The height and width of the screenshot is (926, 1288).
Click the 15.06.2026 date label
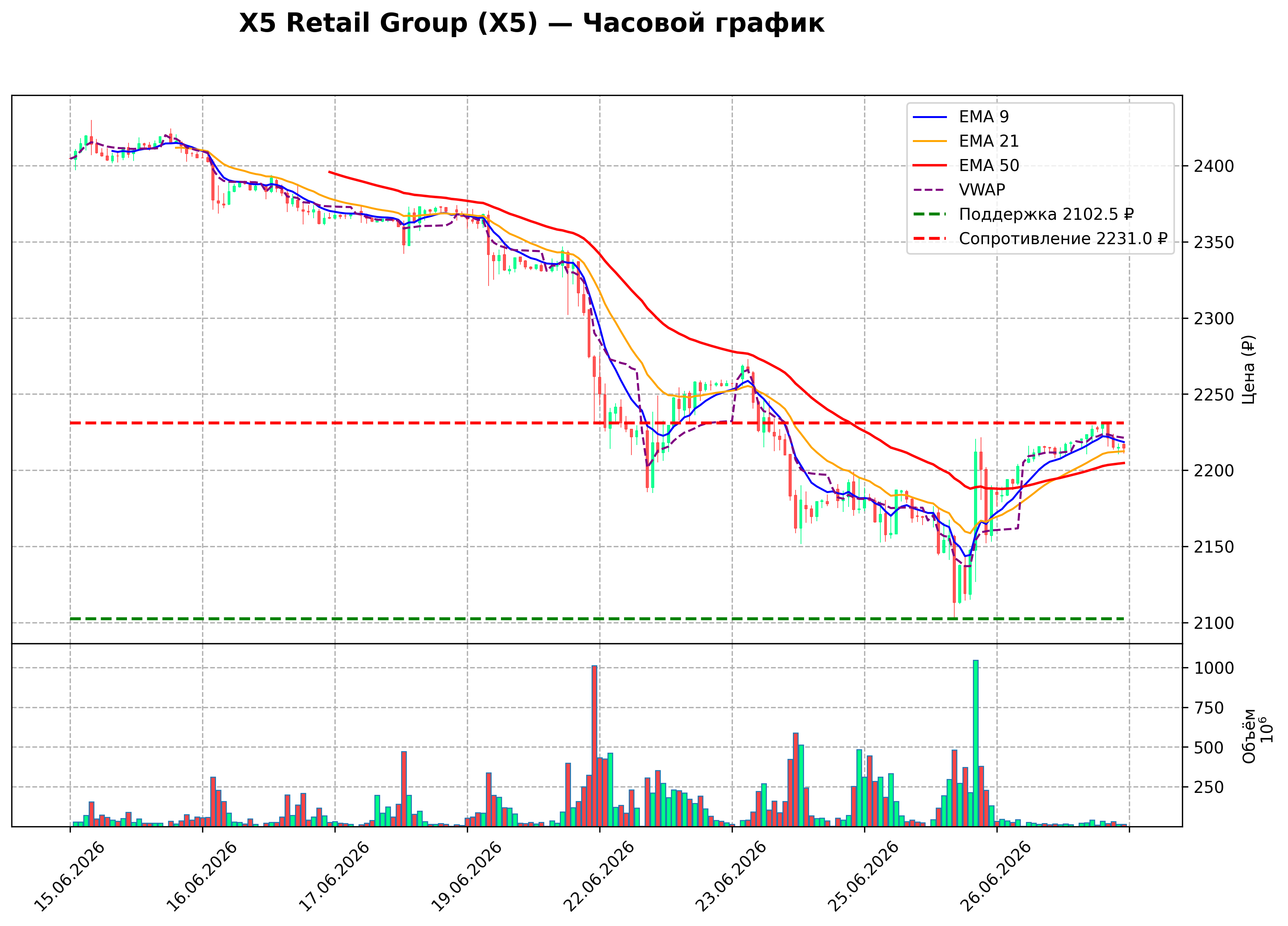pyautogui.click(x=69, y=877)
